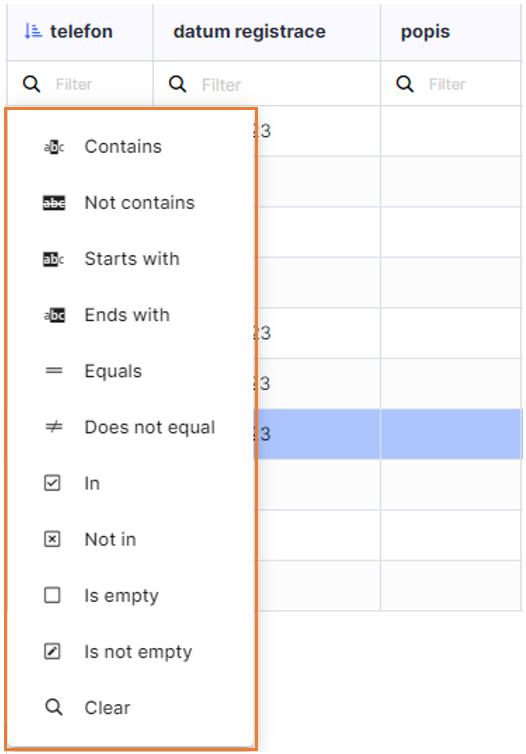526x754 pixels.
Task: Click the not-equal sign icon
Action: [53, 427]
